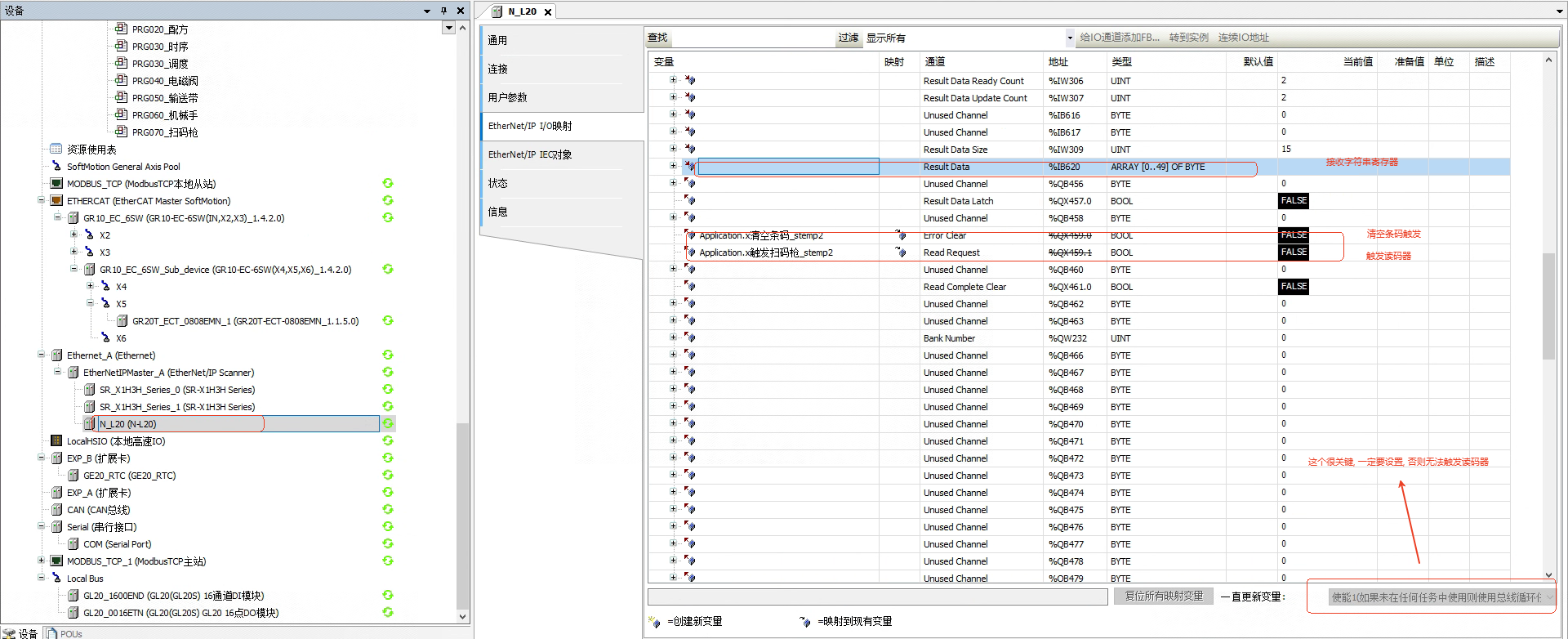Click green status icon beside MODBUS_TCP本地从站
This screenshot has height=639, width=1568.
pos(388,183)
